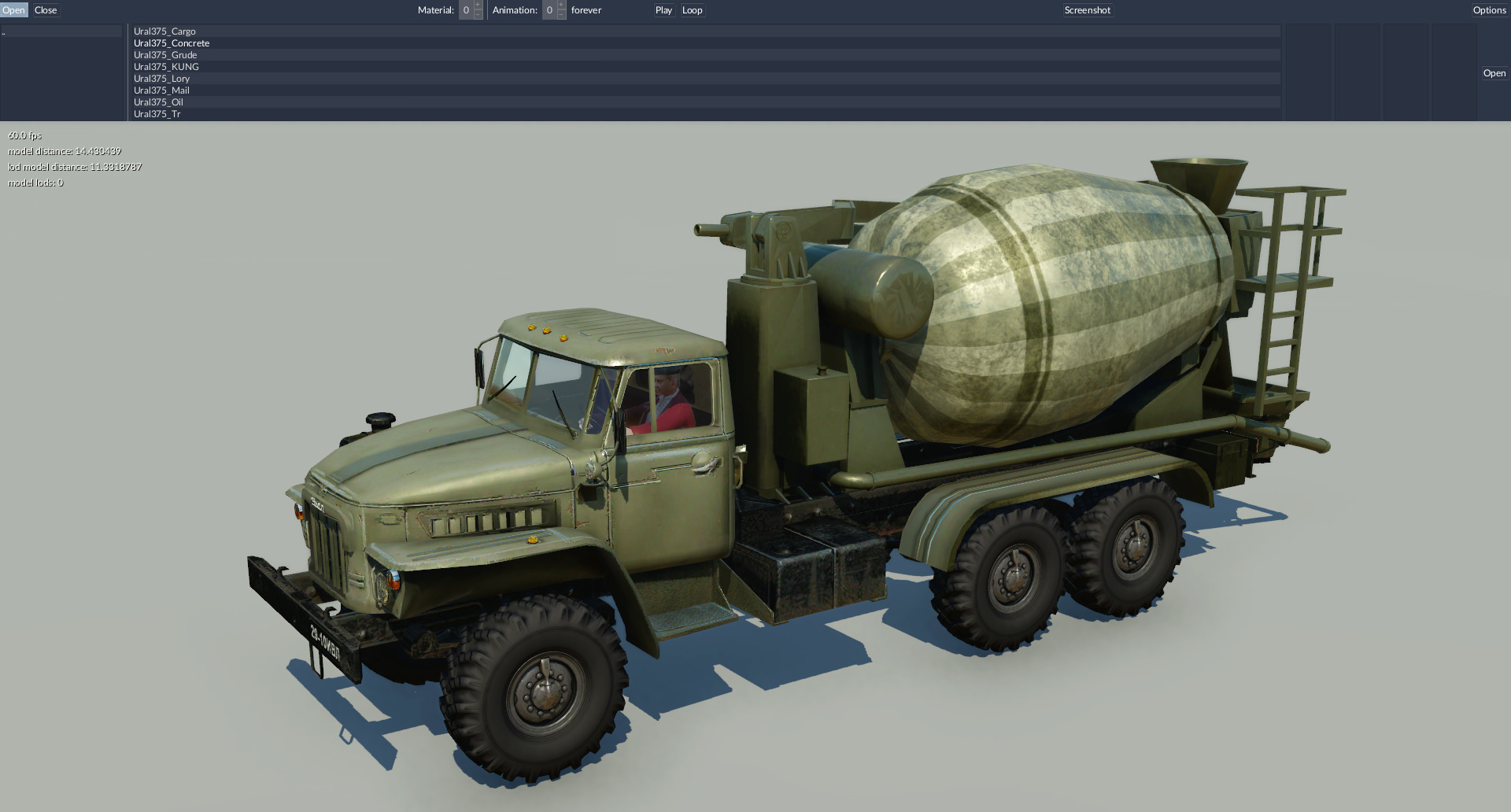Click the Open button beside the file list
1511x812 pixels.
[1494, 73]
